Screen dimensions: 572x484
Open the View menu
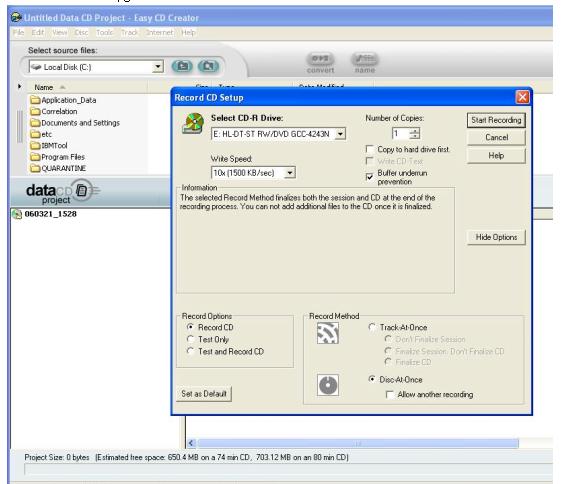(59, 32)
